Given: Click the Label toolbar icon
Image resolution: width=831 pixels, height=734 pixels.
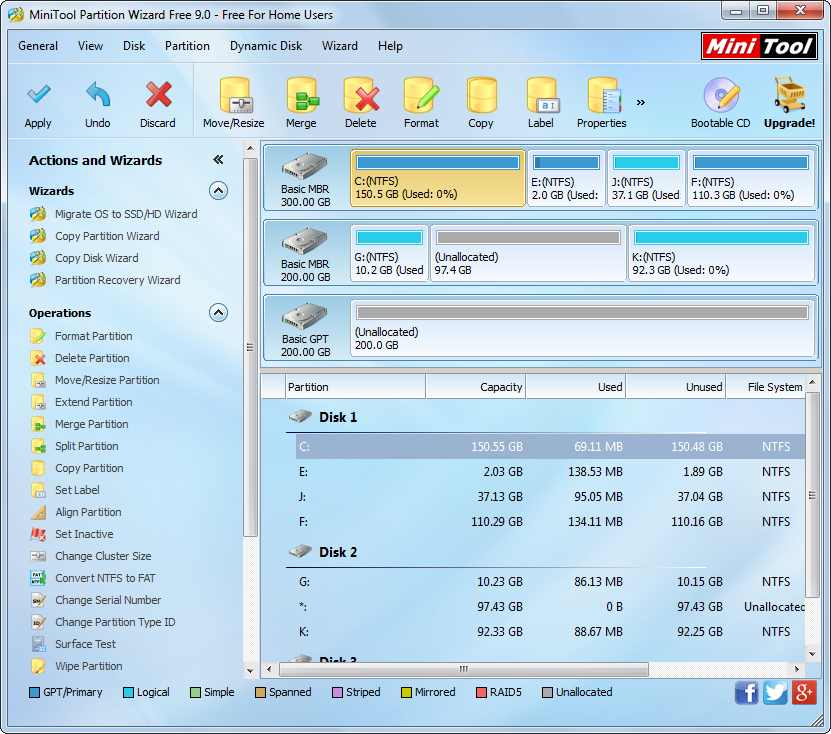Looking at the screenshot, I should coord(541,96).
